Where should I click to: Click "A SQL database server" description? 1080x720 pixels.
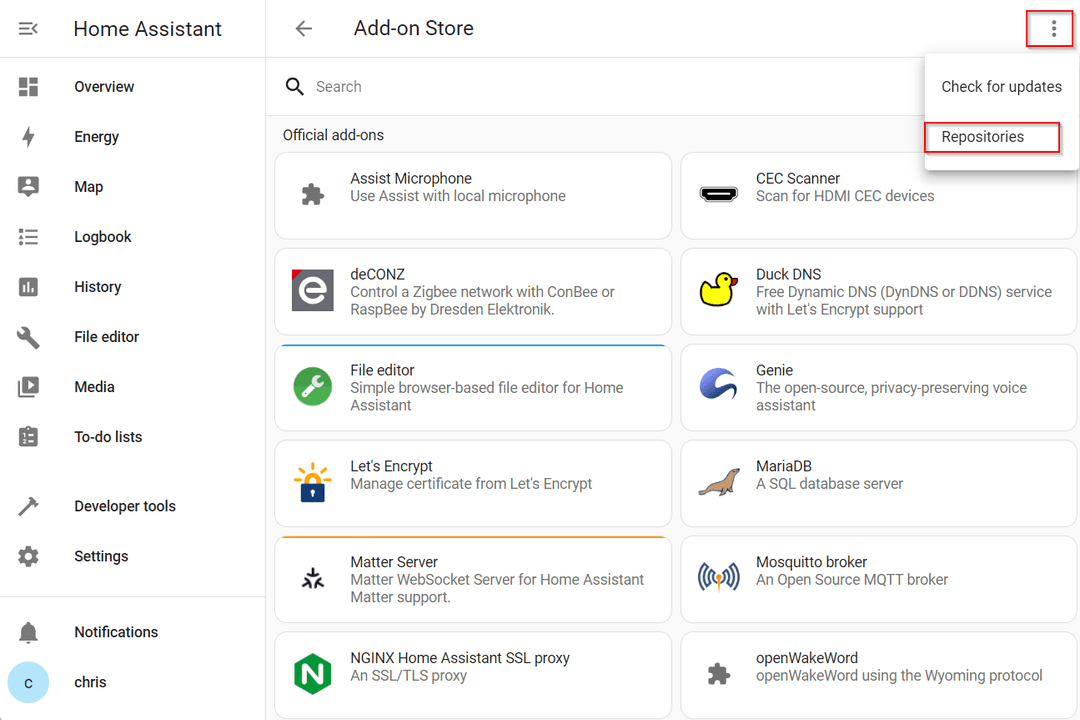[x=829, y=484]
